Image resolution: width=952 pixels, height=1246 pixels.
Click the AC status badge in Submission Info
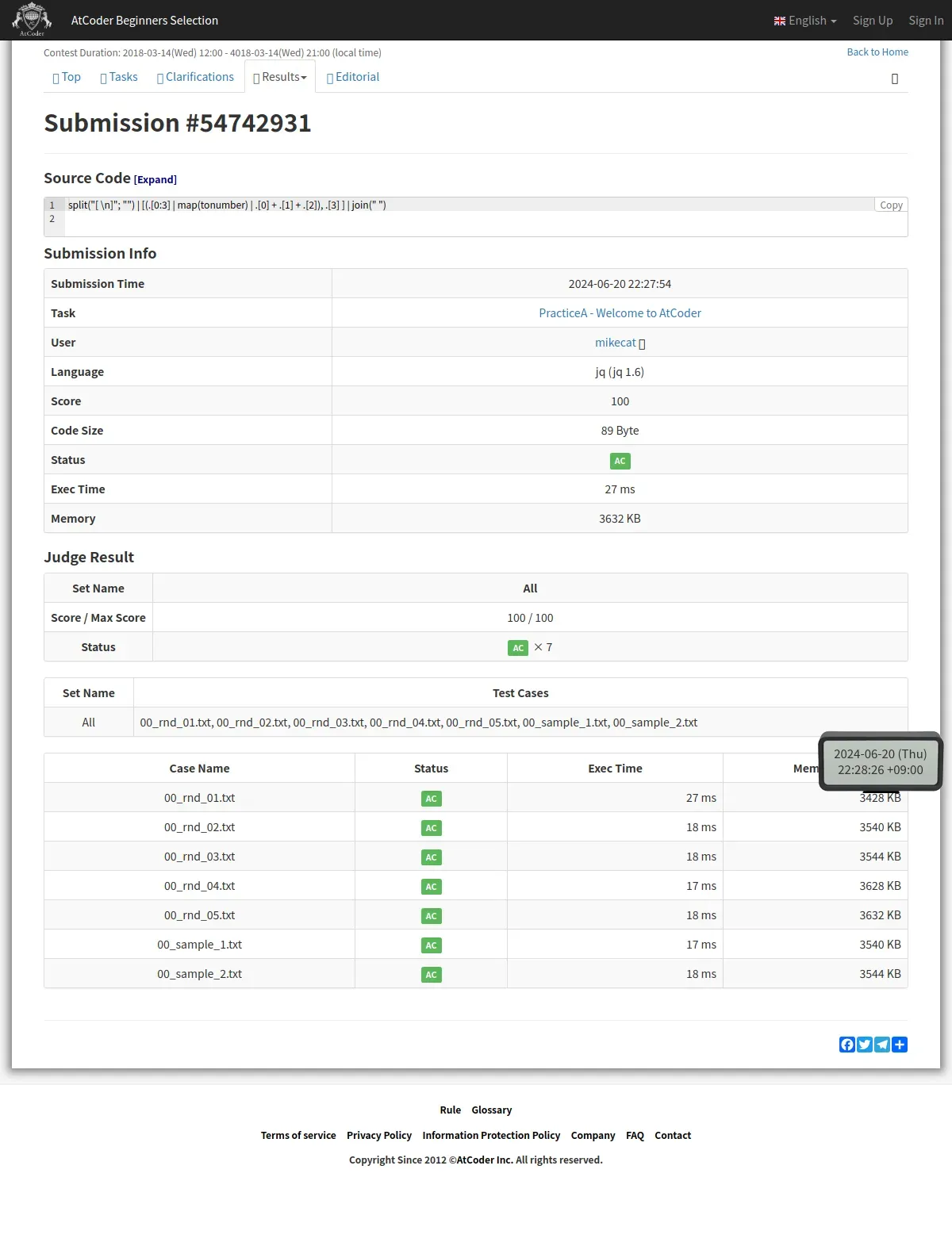click(x=620, y=461)
